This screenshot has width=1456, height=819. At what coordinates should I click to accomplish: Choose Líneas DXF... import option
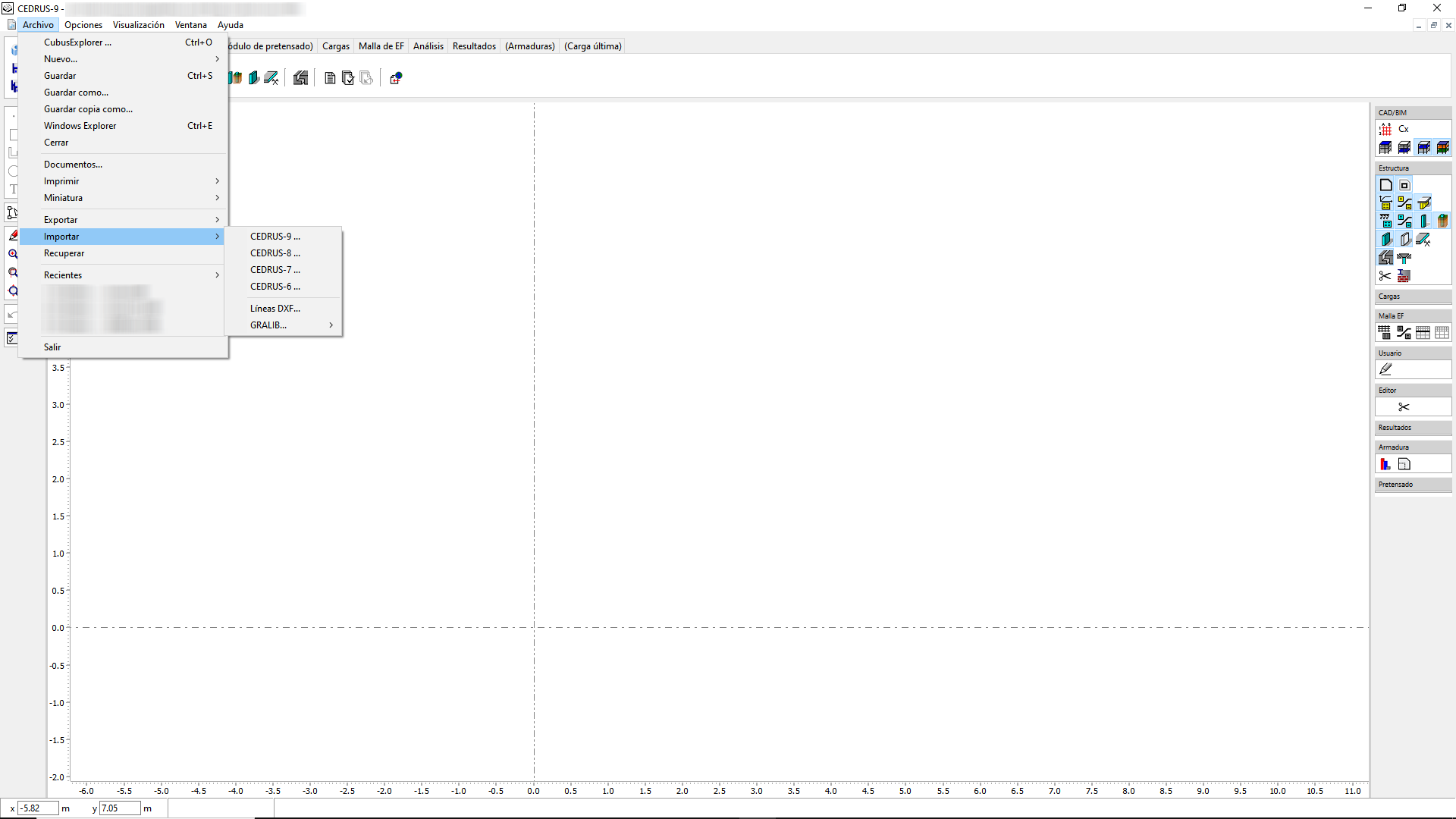coord(284,309)
